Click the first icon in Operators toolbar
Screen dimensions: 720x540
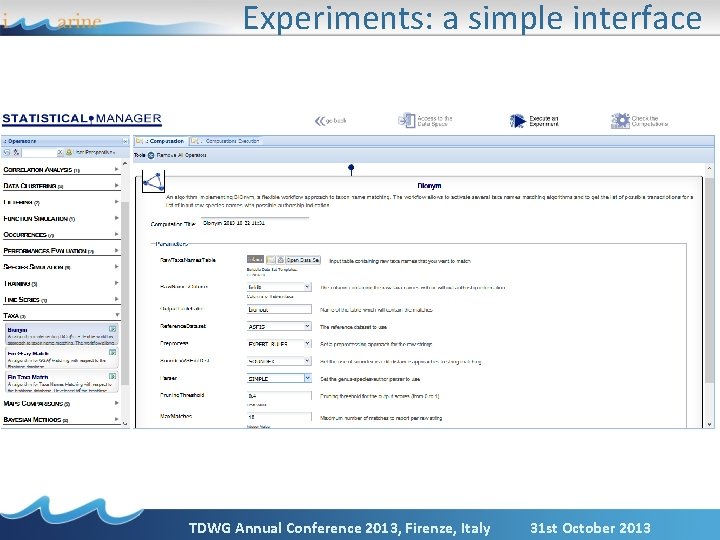click(x=7, y=152)
